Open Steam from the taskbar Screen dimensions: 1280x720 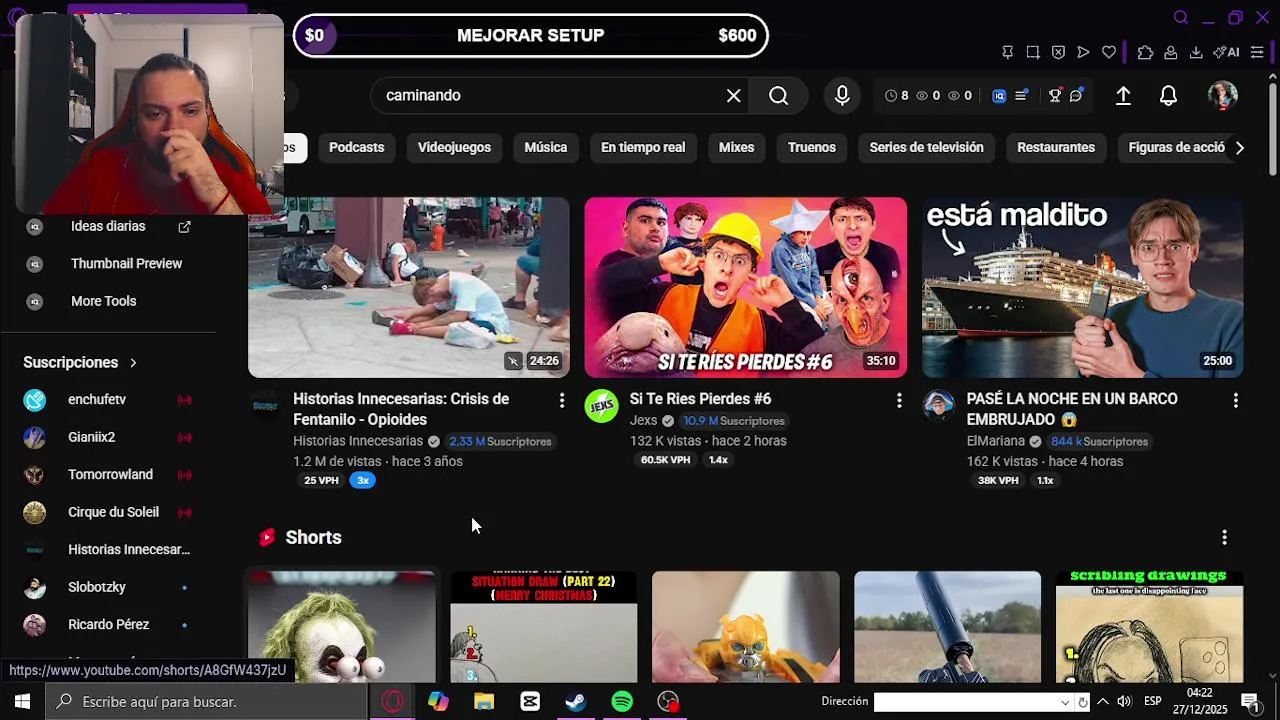pyautogui.click(x=576, y=702)
